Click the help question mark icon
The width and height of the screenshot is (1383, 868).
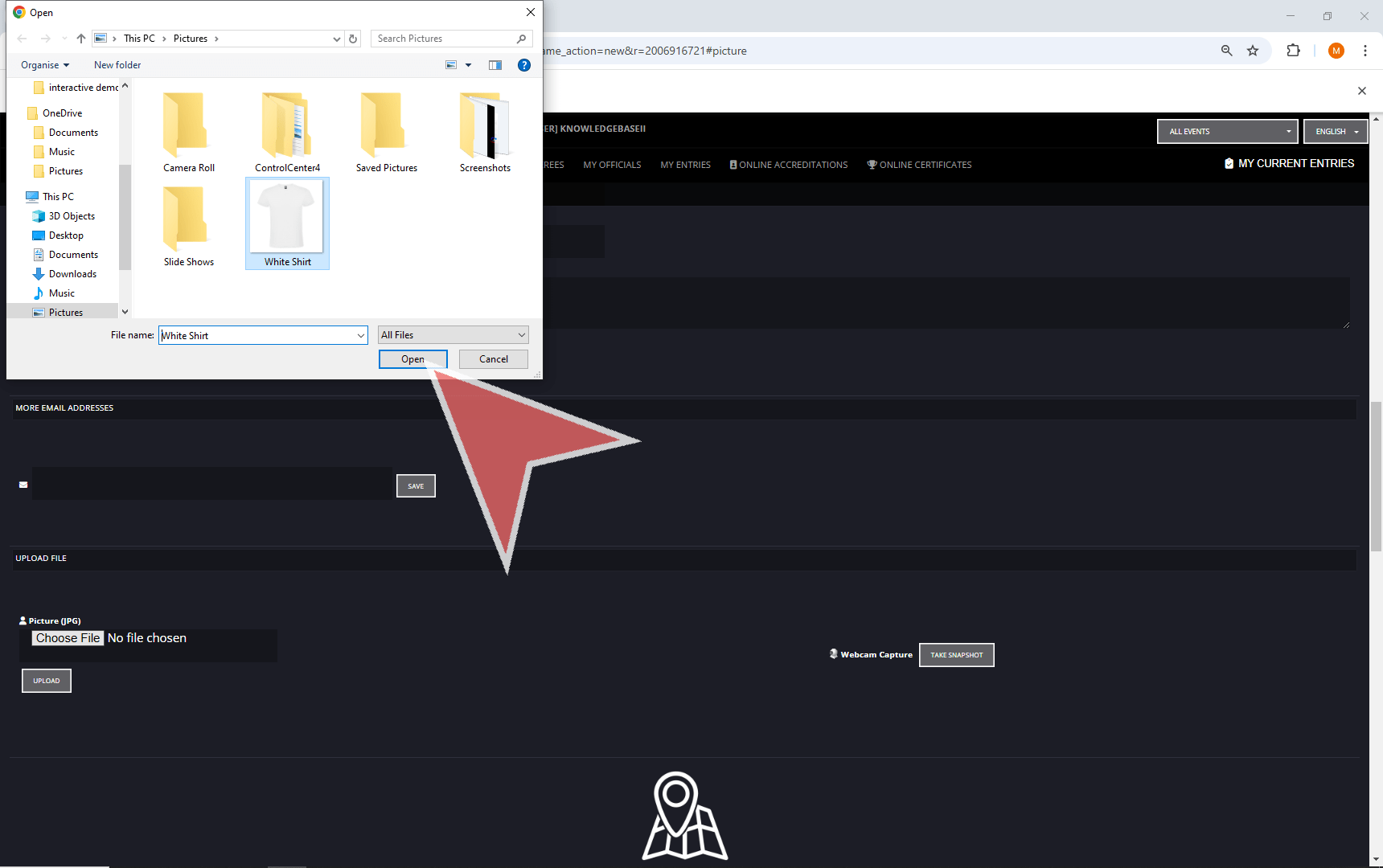524,65
